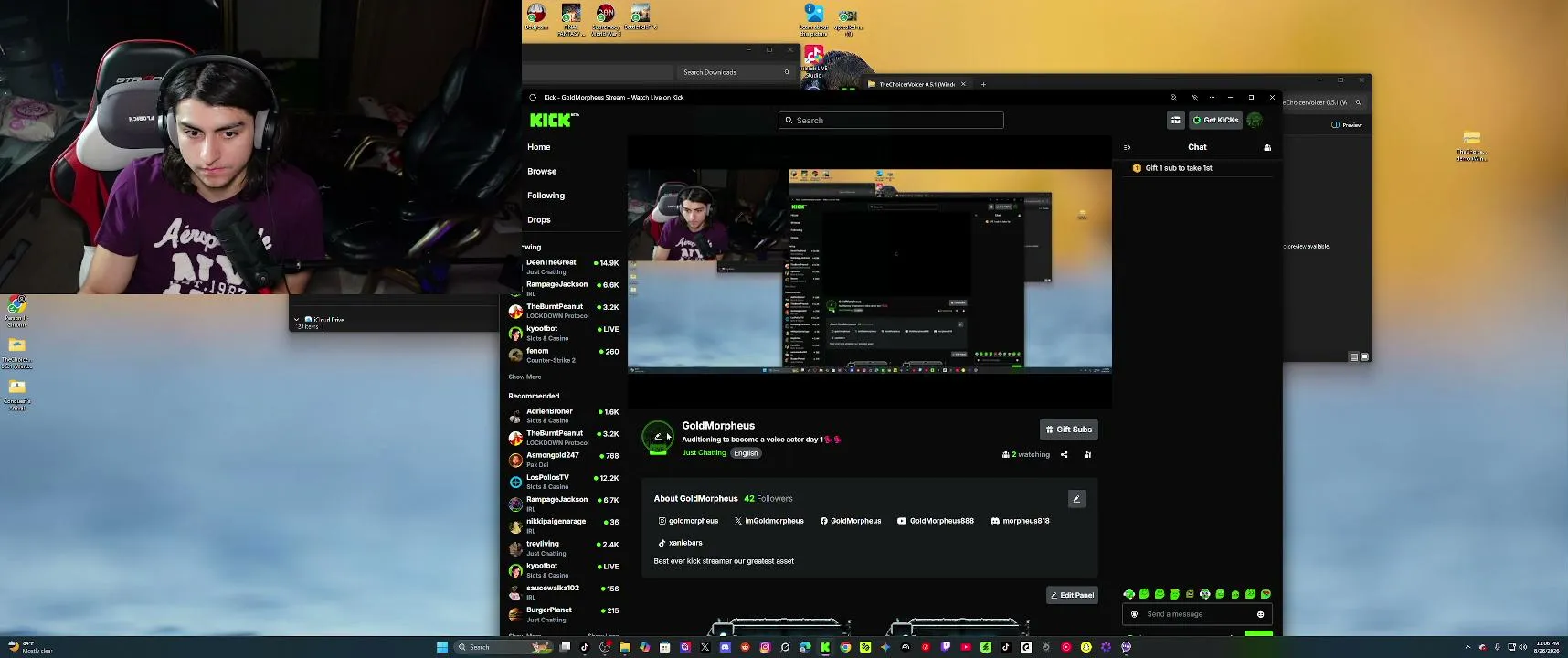Open the Discord link morpheus818
The width and height of the screenshot is (1568, 658).
1020,521
